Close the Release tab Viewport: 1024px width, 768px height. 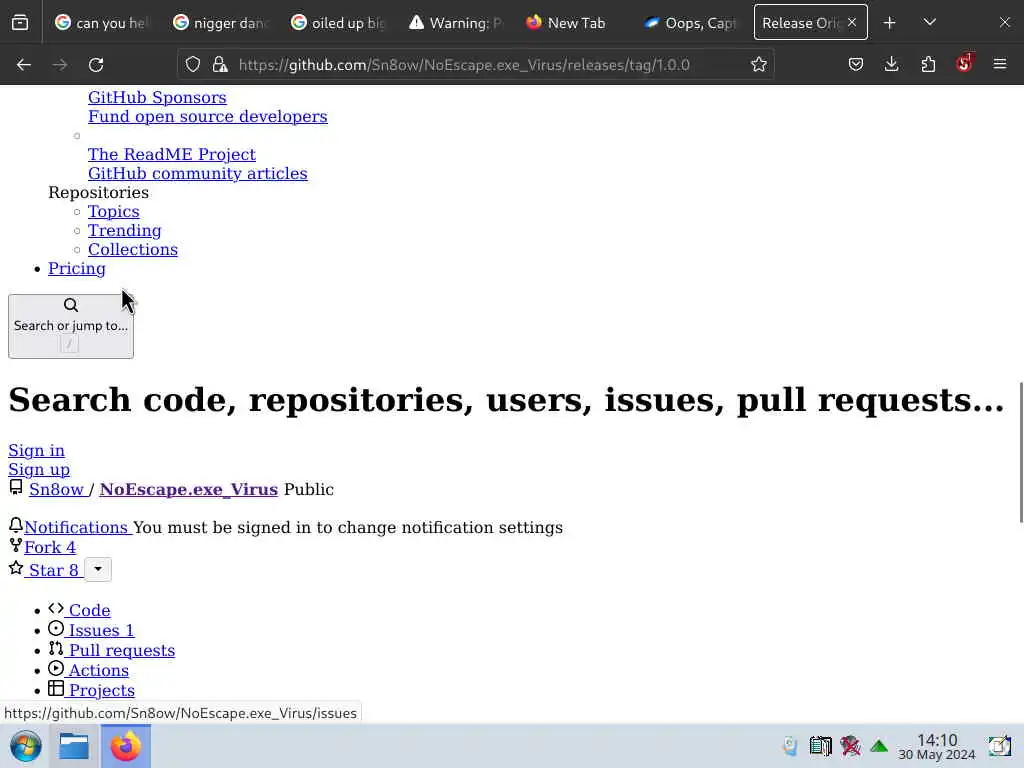pyautogui.click(x=852, y=23)
